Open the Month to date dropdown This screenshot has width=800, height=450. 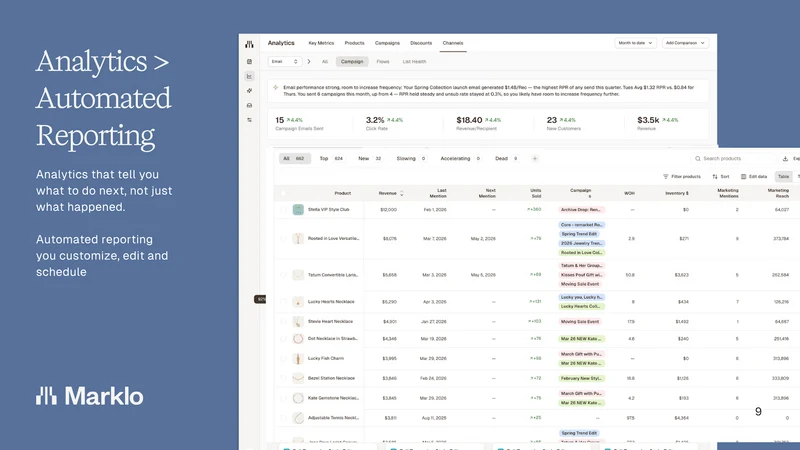[635, 43]
